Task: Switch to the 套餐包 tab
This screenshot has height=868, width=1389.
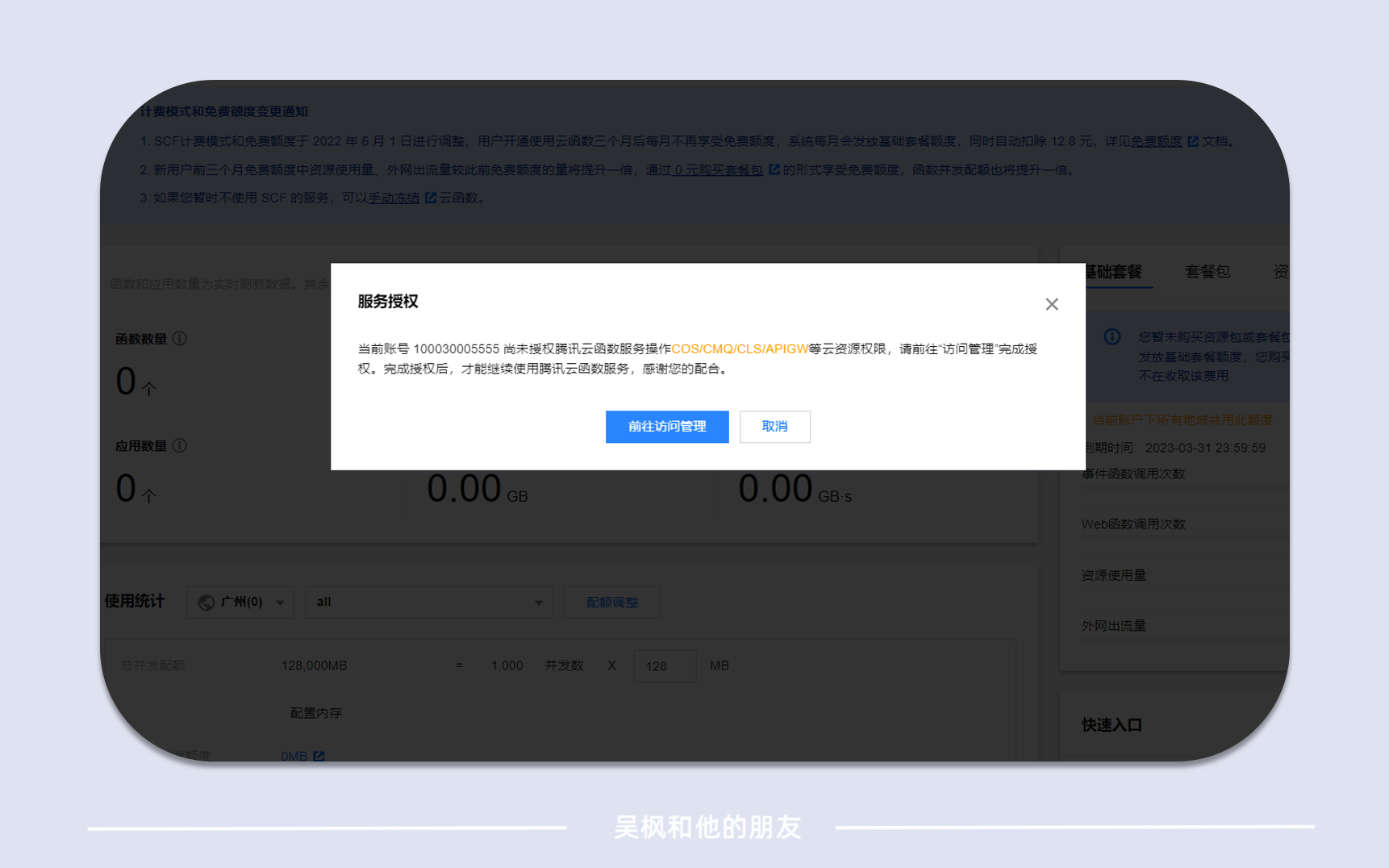Action: click(1208, 272)
